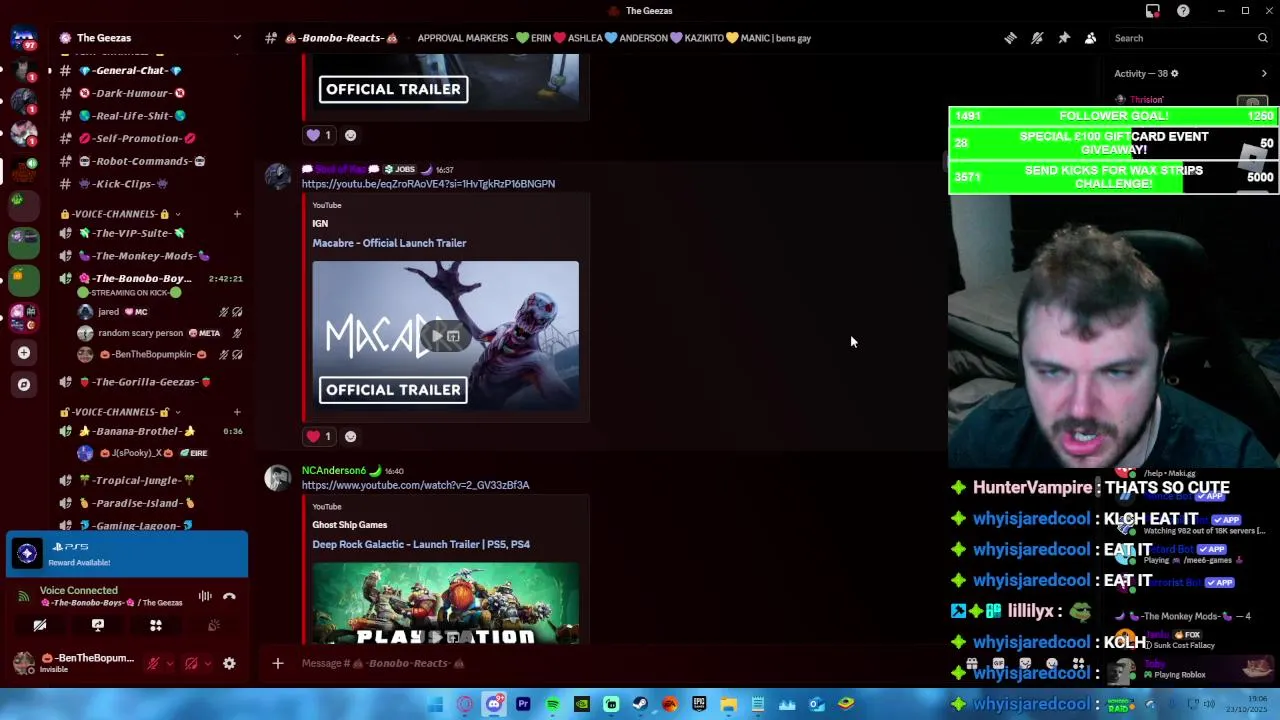Undeafen the headphones

pos(191,663)
